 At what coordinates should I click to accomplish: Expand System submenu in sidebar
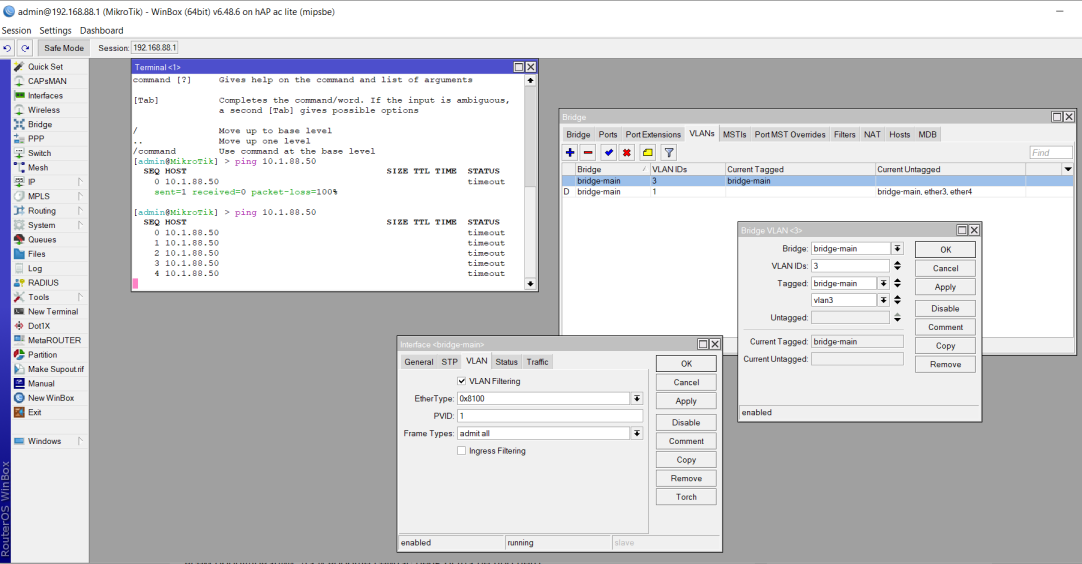(x=80, y=226)
